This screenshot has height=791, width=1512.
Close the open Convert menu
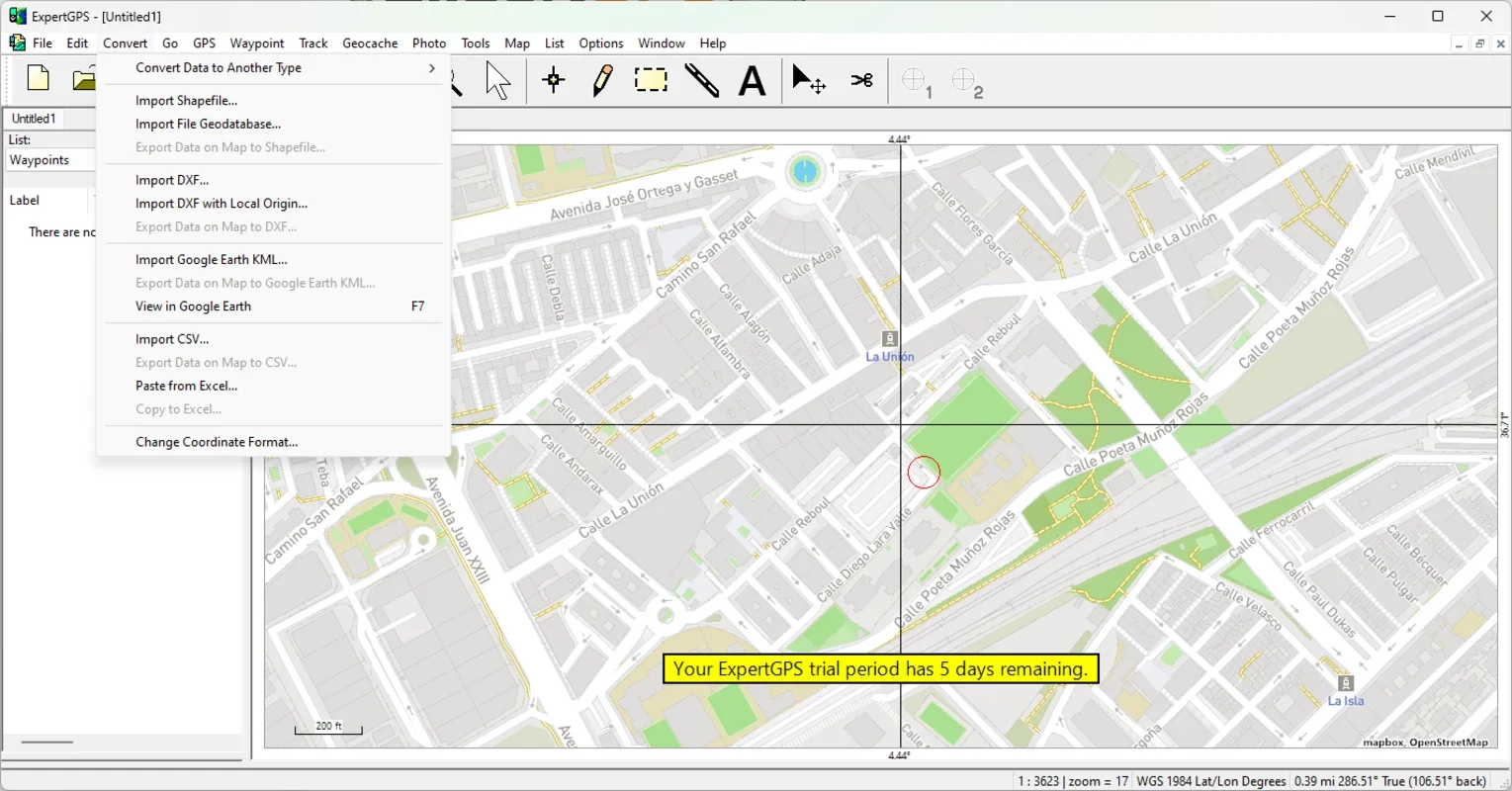[126, 44]
